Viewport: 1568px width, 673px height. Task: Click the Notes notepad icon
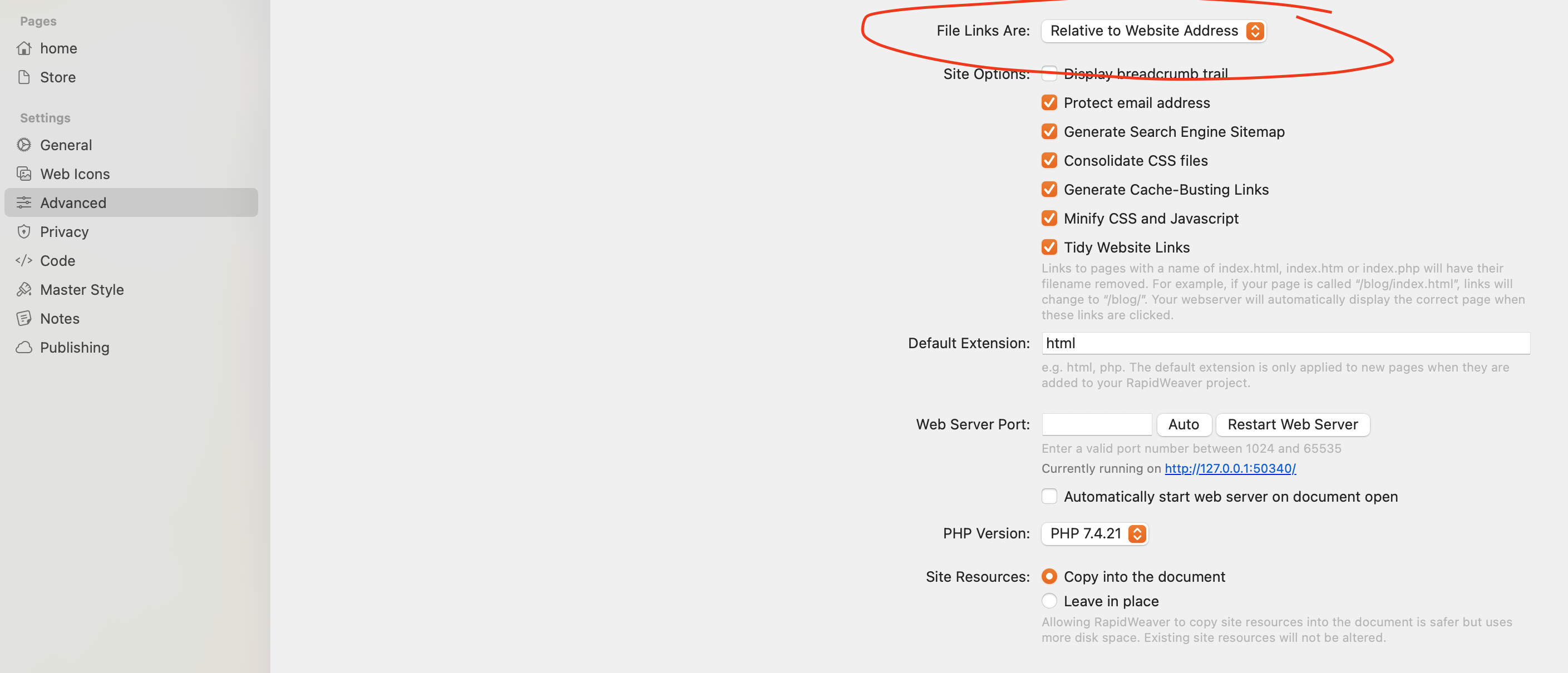coord(24,318)
